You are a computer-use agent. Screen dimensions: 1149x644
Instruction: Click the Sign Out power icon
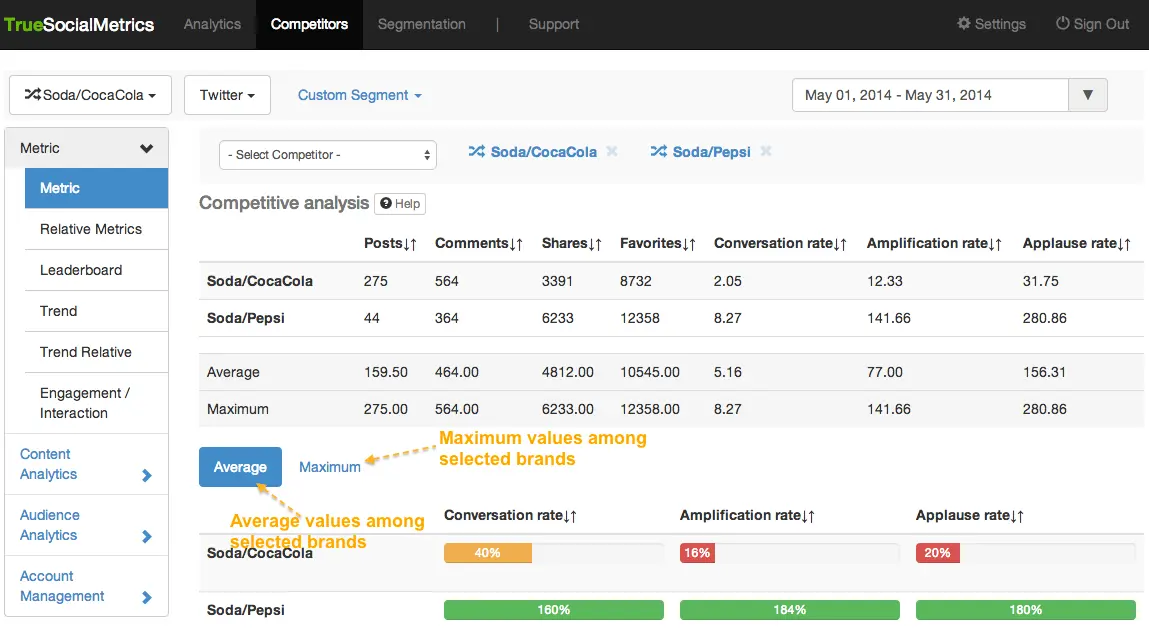click(x=1063, y=24)
